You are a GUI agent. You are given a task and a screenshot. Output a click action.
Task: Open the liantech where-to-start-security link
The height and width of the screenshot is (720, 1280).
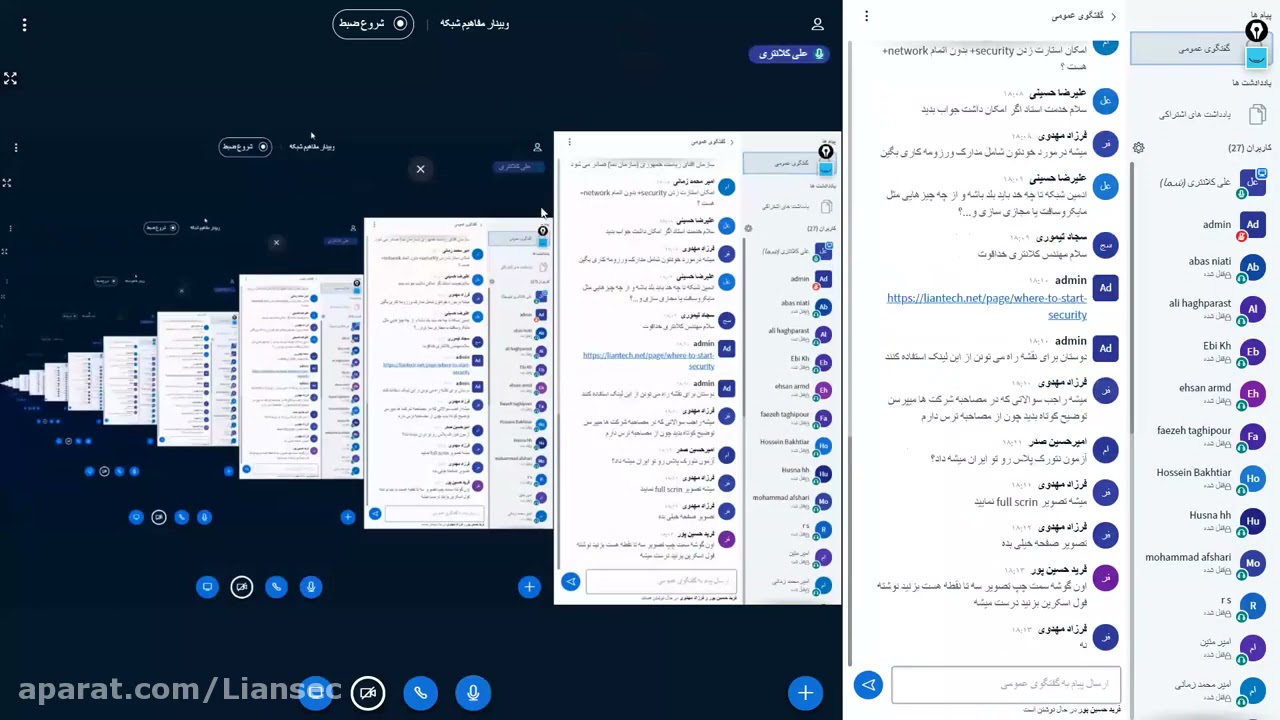986,306
